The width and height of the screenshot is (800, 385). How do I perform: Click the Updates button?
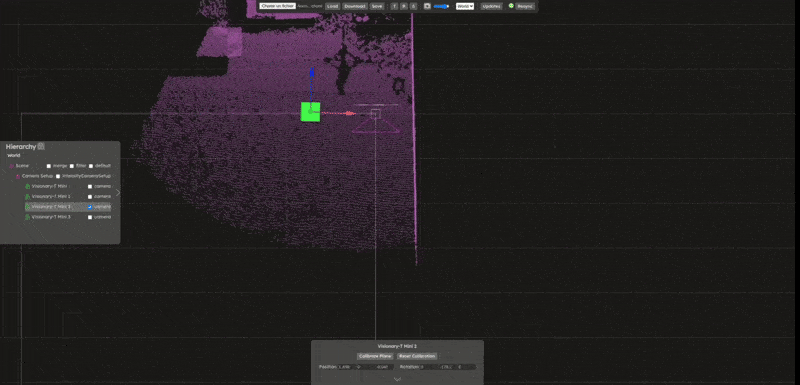click(x=492, y=6)
